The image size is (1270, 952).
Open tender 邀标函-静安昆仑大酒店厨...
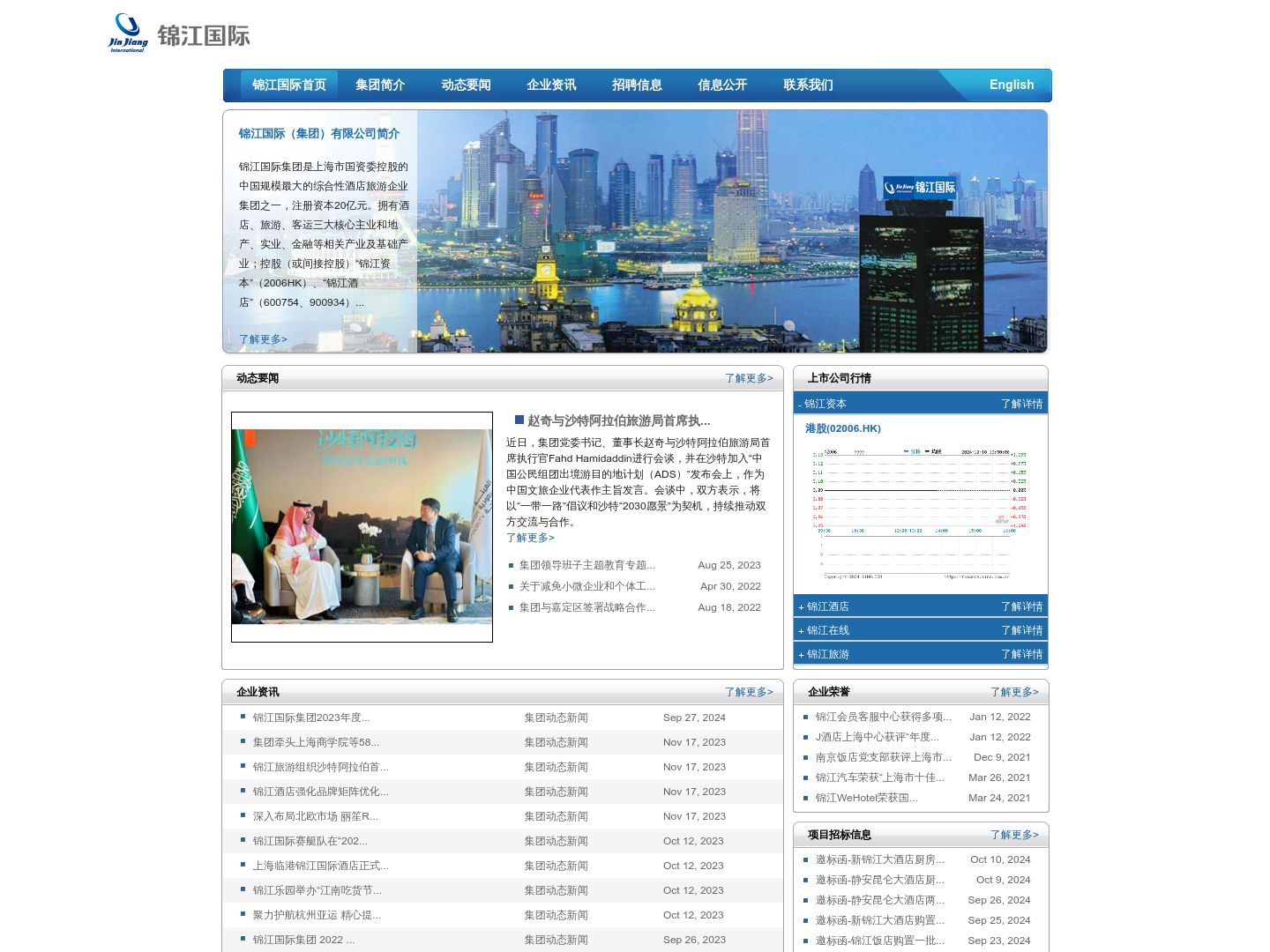pos(879,880)
